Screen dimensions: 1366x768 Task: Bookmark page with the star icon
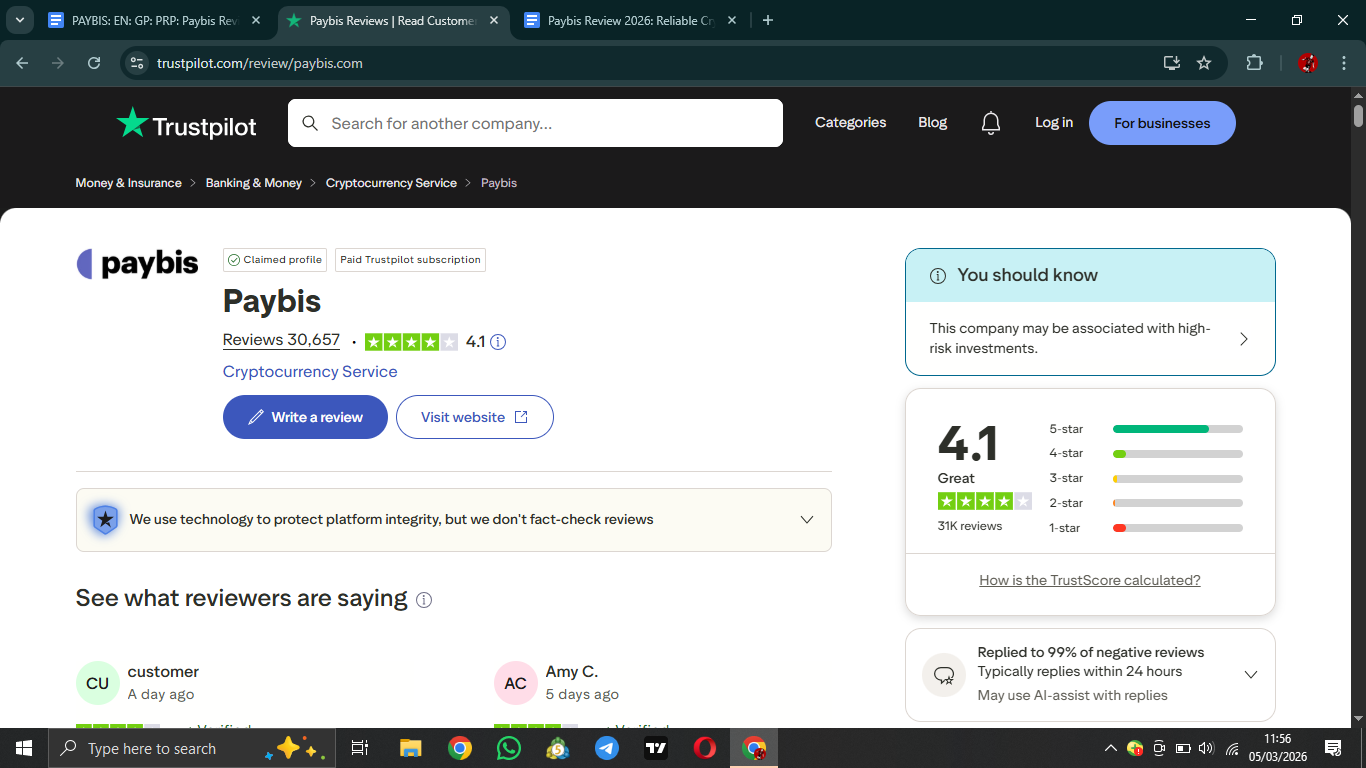(1204, 63)
